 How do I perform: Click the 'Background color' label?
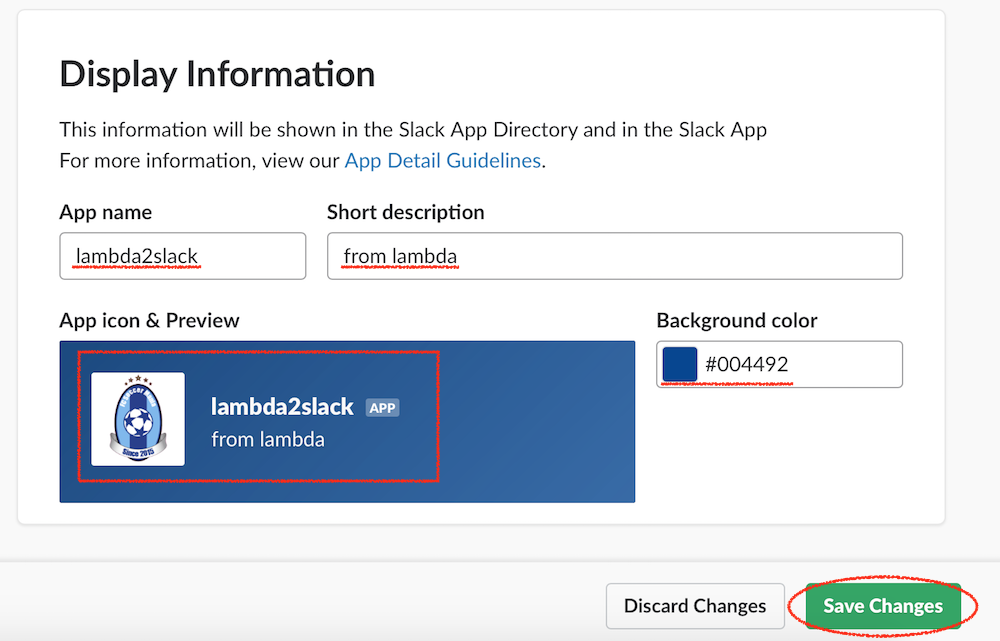736,320
